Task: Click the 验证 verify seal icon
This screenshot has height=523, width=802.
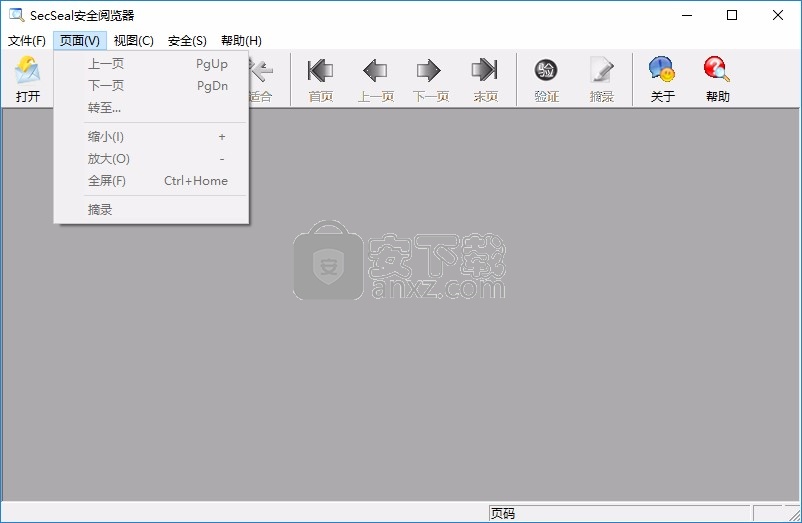Action: pyautogui.click(x=546, y=71)
